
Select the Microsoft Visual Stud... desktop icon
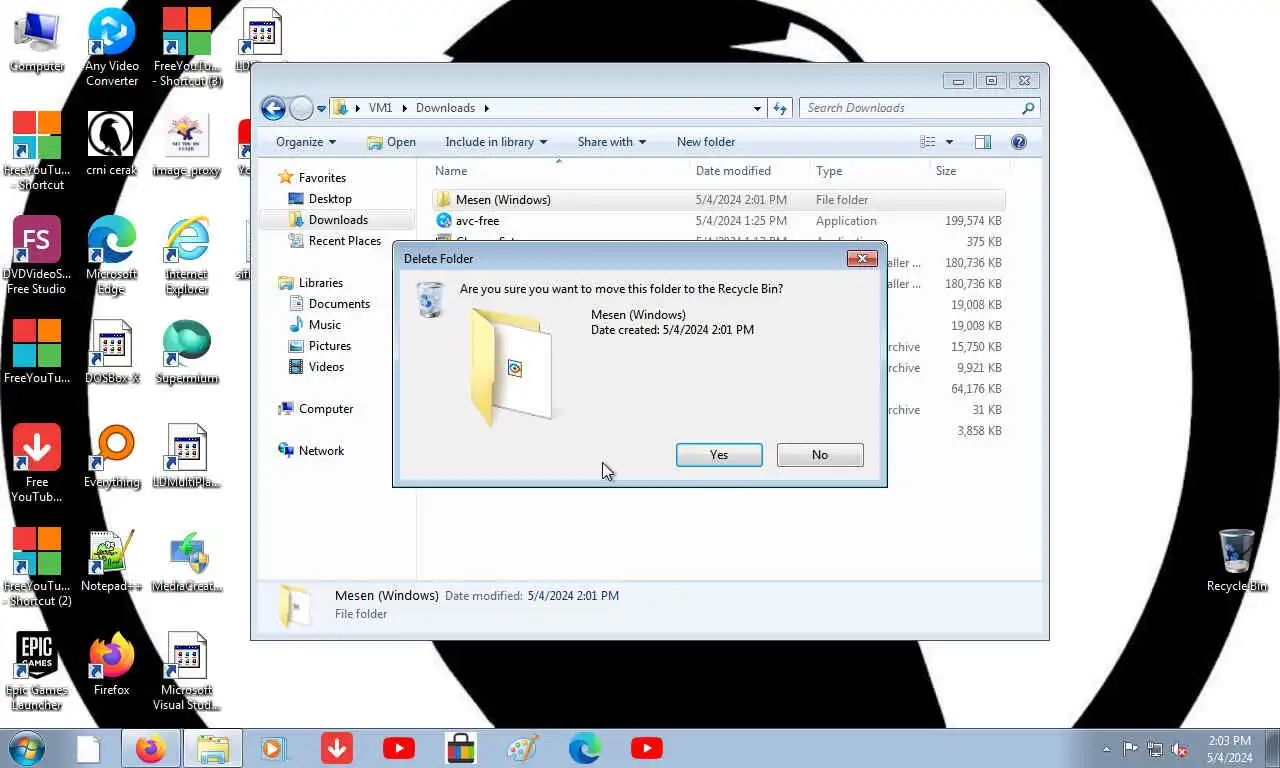coord(187,672)
